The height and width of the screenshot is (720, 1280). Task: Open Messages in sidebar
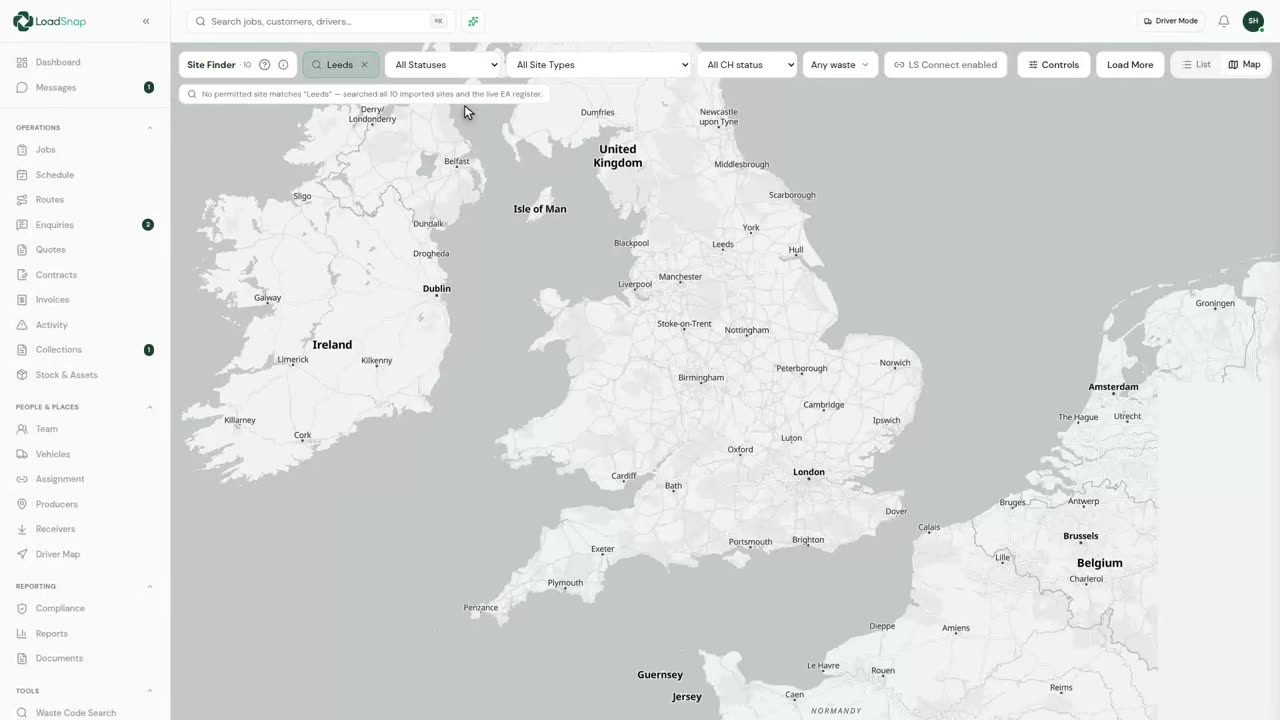pos(85,87)
